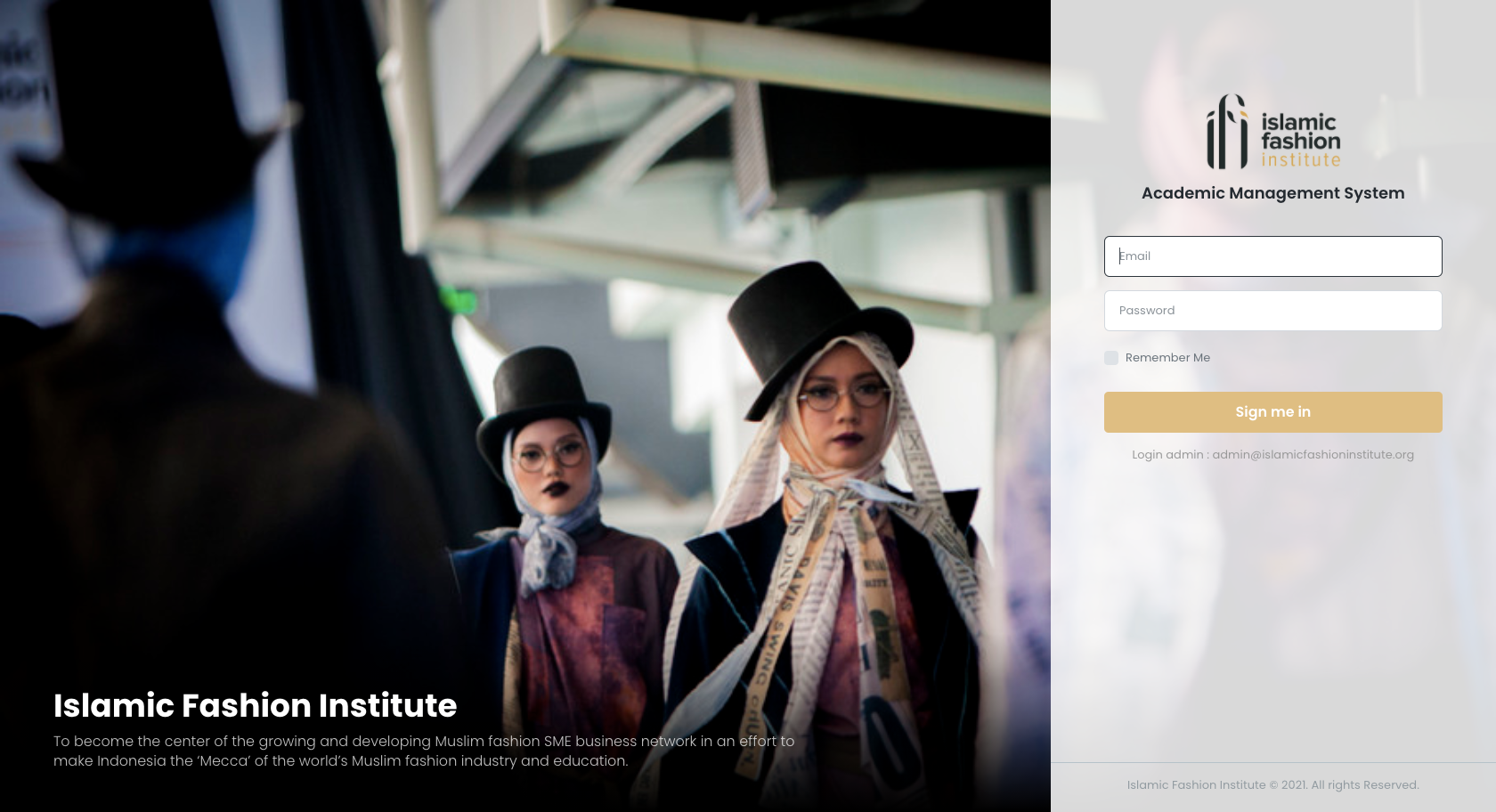Click the gold 'institute' word in logo
Image resolution: width=1496 pixels, height=812 pixels.
[1300, 160]
